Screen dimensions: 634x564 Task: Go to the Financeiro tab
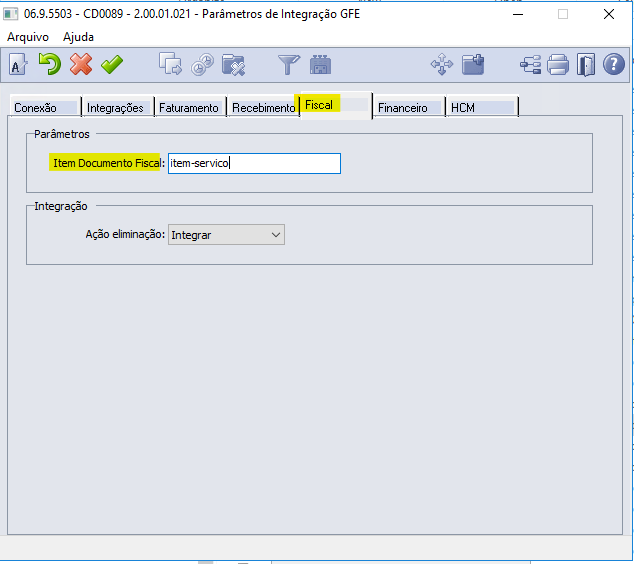(x=402, y=108)
